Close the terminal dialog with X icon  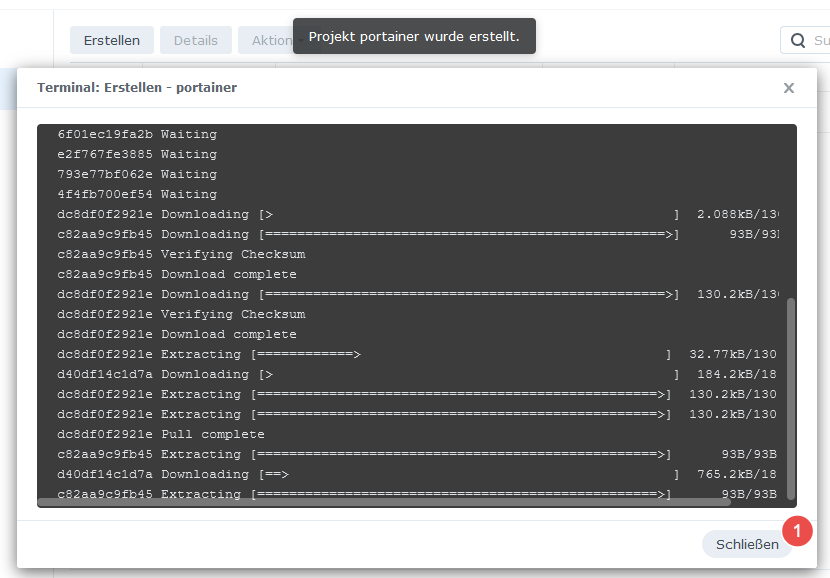[789, 88]
